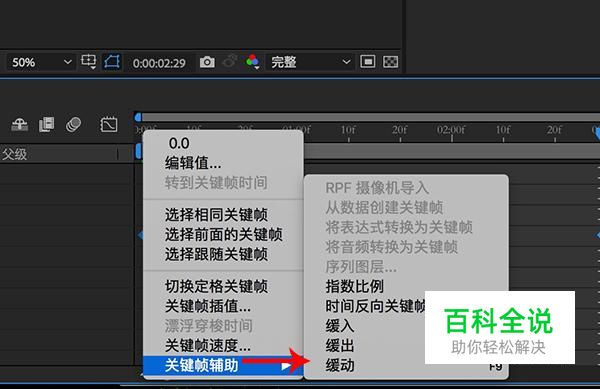Click the 02:00f mark on time ruler
Image resolution: width=600 pixels, height=389 pixels.
(452, 130)
